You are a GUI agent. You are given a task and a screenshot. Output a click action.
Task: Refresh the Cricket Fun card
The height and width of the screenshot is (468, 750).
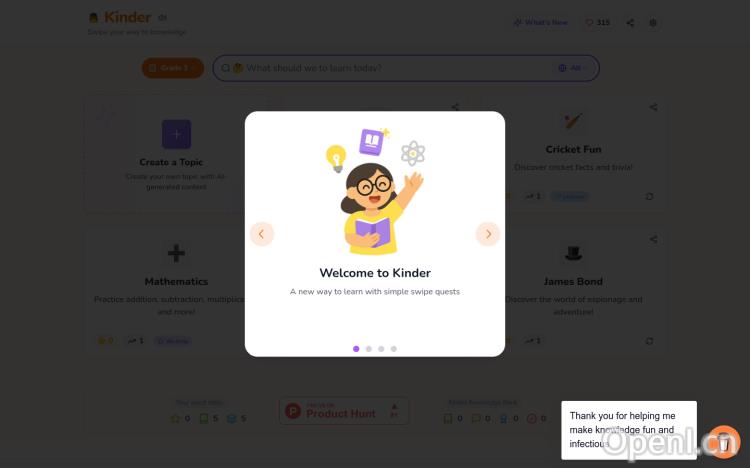649,196
